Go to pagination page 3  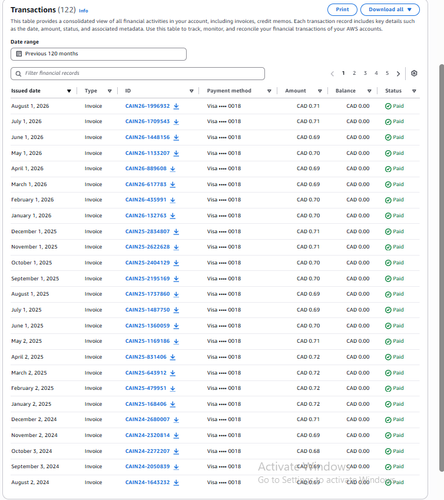tap(365, 73)
